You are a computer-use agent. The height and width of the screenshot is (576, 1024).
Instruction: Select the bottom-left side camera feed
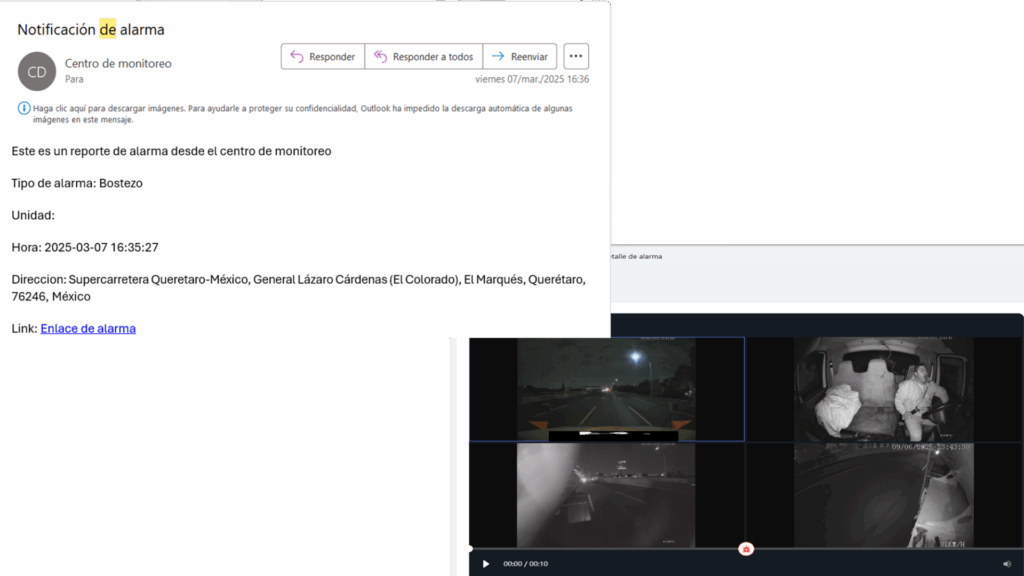[x=607, y=495]
